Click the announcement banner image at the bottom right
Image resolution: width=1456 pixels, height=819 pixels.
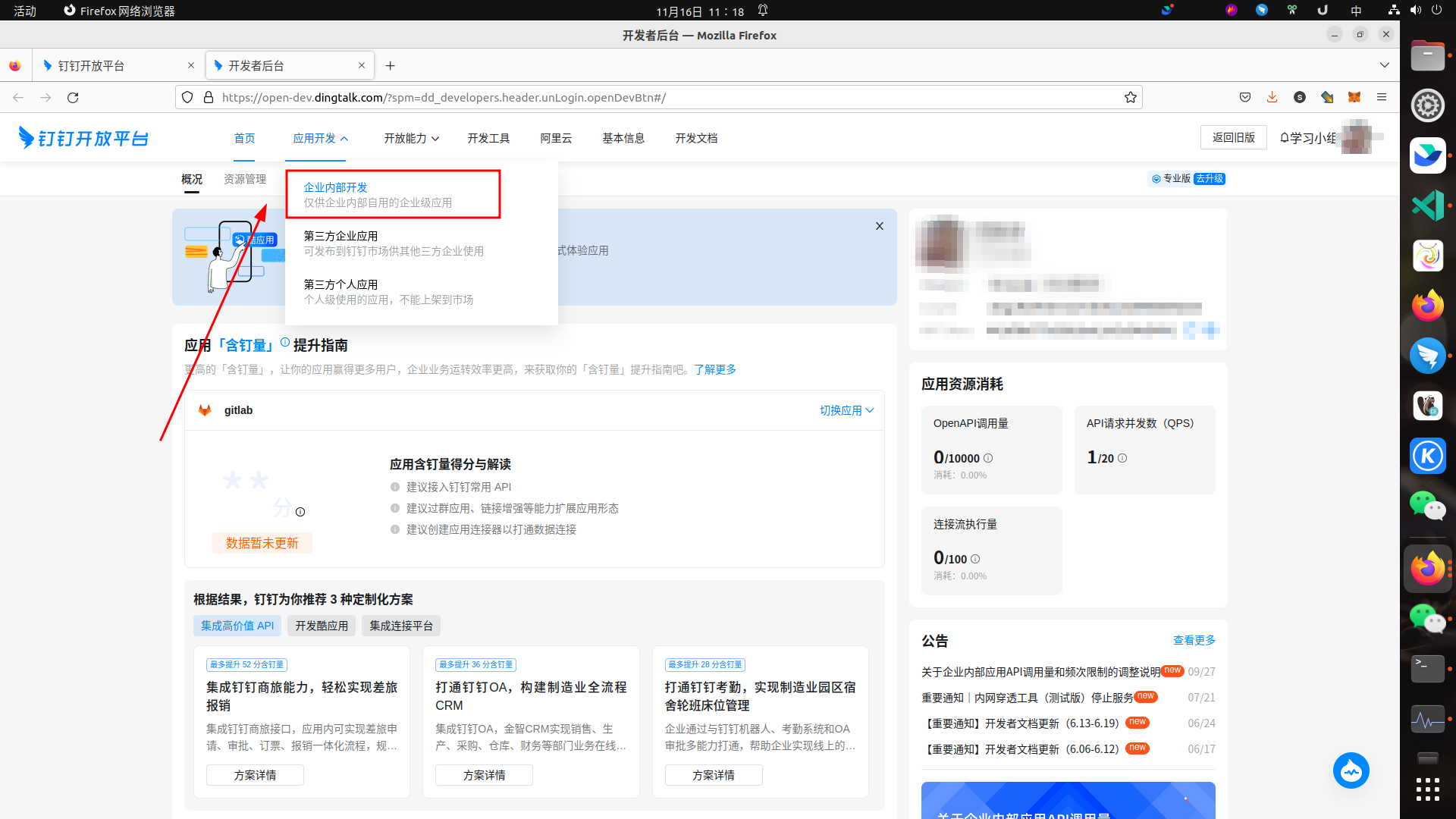[x=1068, y=800]
